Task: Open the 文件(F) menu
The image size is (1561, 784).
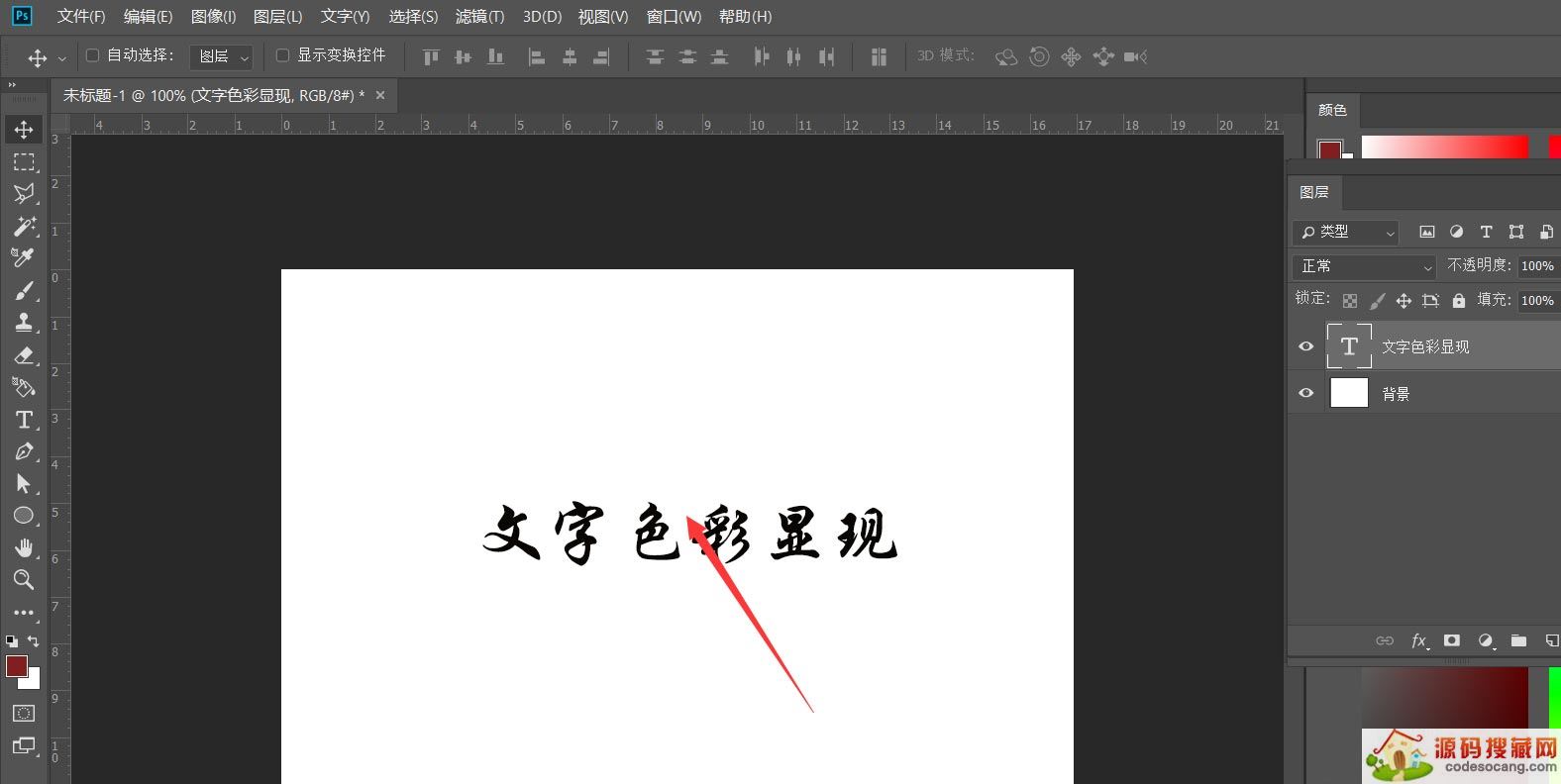Action: coord(81,17)
